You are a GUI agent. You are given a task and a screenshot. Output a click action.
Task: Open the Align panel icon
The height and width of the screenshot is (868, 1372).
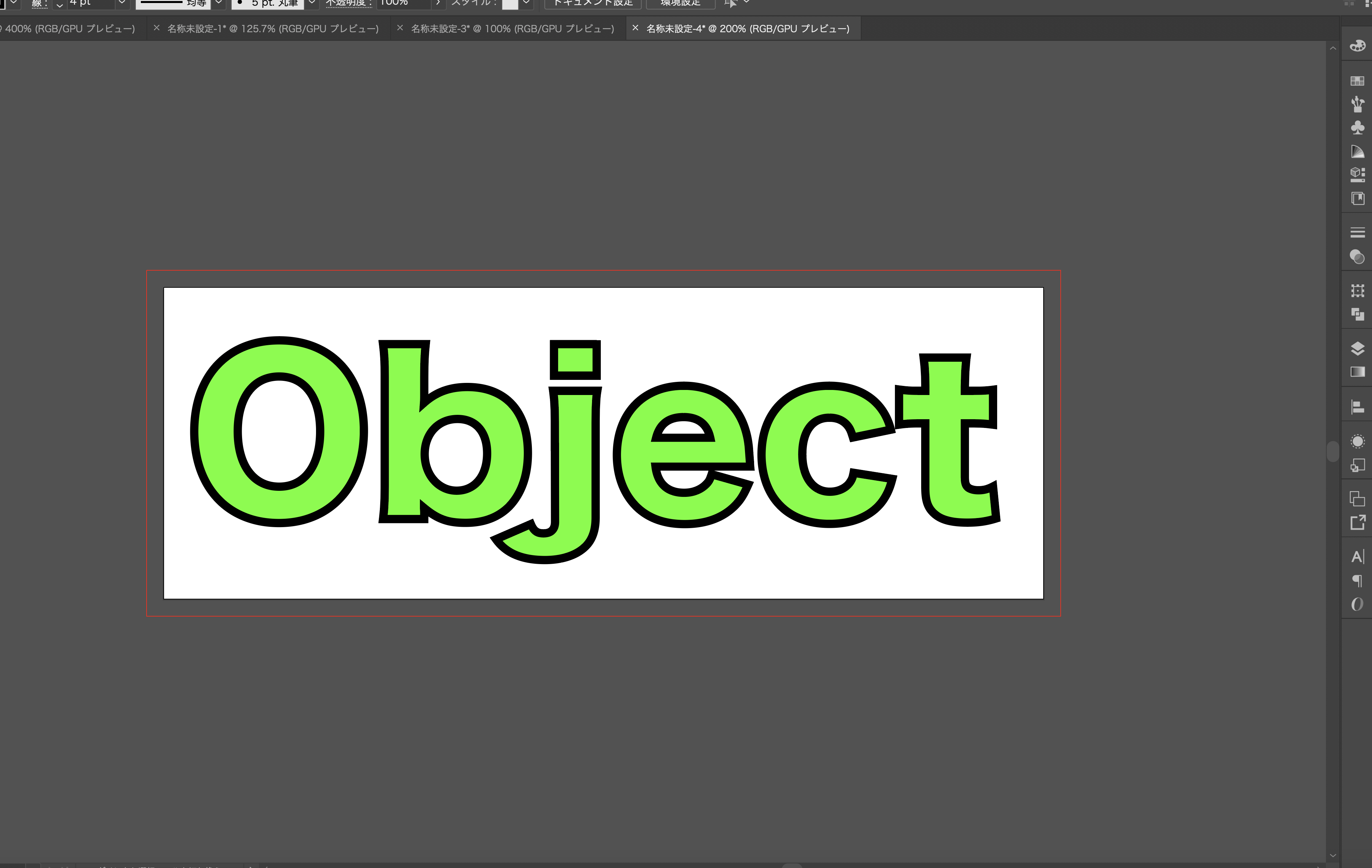pyautogui.click(x=1357, y=407)
